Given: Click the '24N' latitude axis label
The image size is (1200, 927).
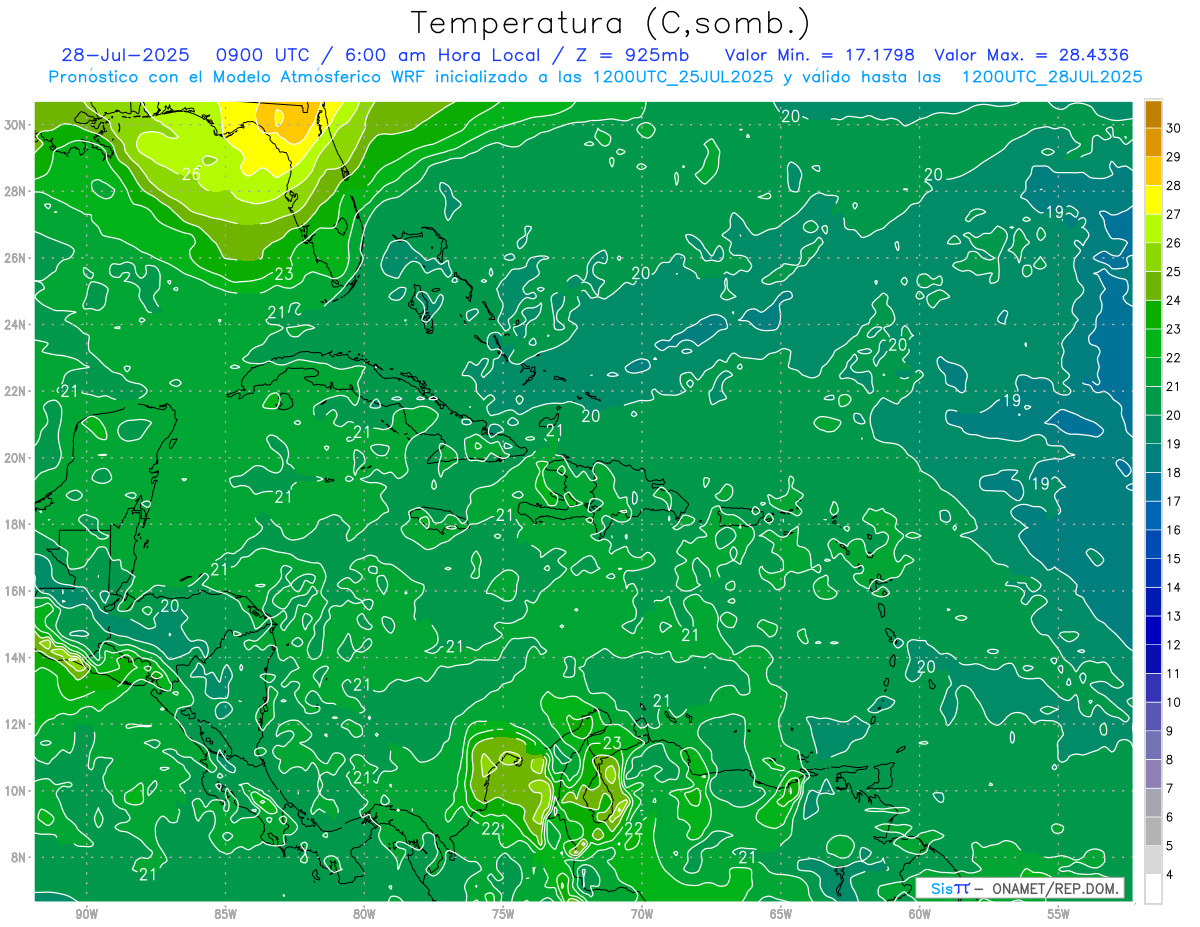Looking at the screenshot, I should click(14, 325).
